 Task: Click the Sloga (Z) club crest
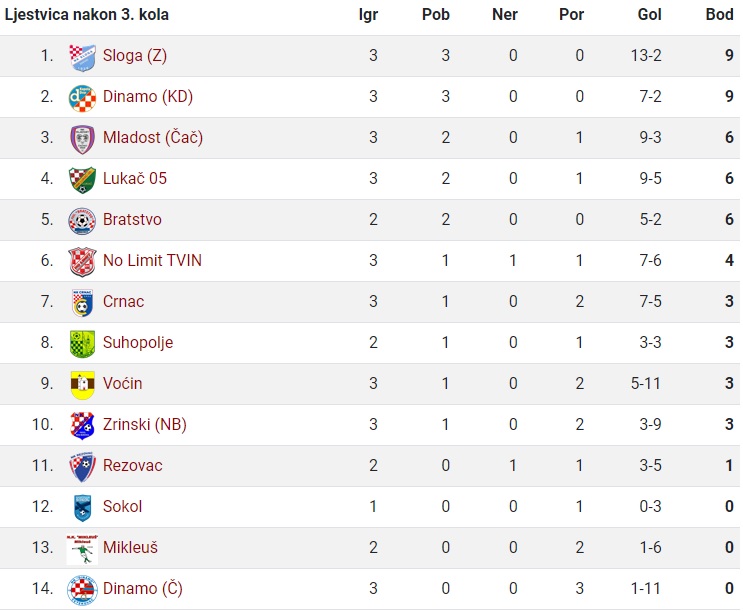coord(82,57)
